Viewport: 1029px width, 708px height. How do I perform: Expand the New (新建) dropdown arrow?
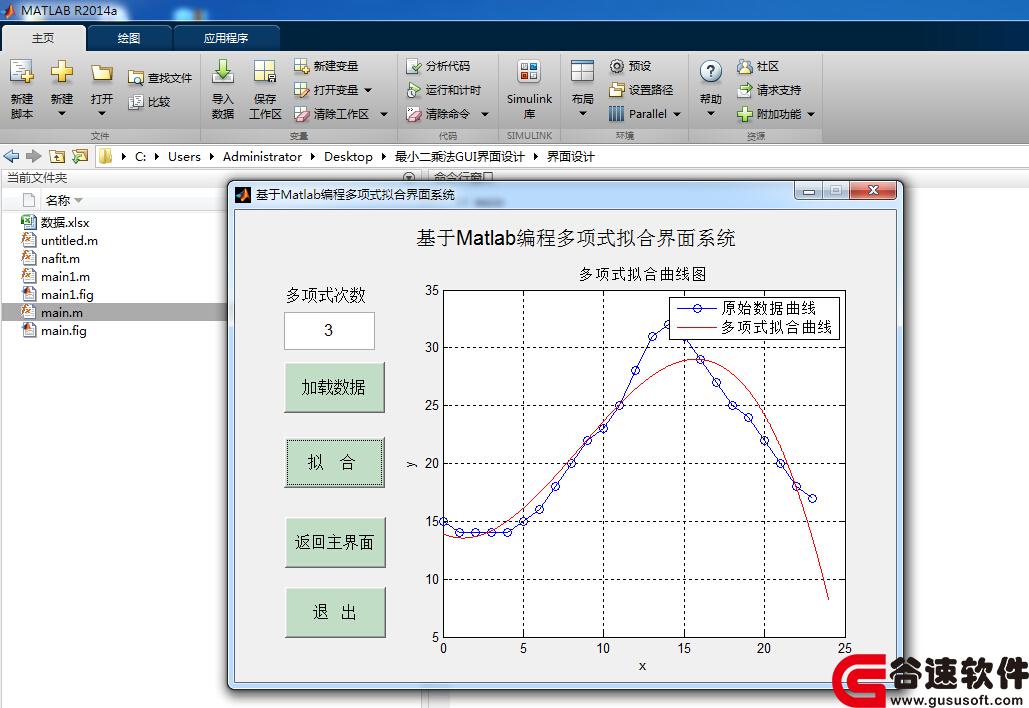tap(62, 114)
